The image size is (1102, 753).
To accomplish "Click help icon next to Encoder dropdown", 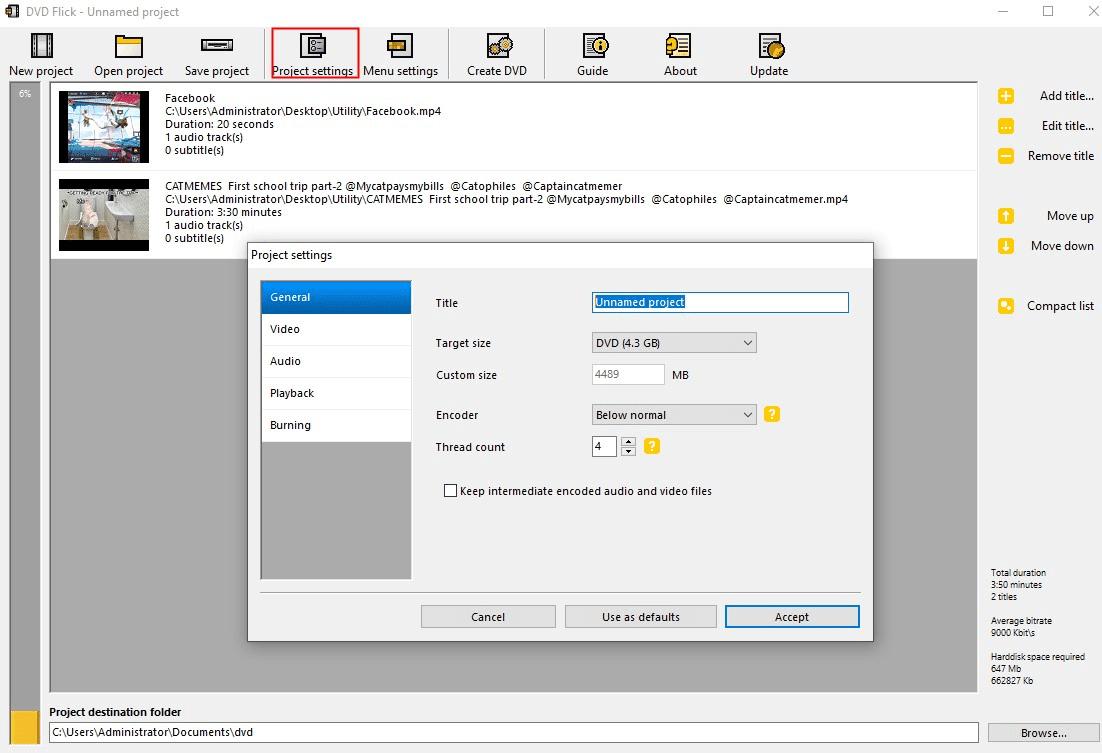I will tap(772, 415).
